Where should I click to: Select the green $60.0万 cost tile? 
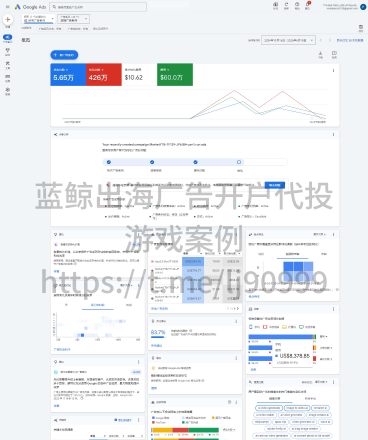click(175, 75)
